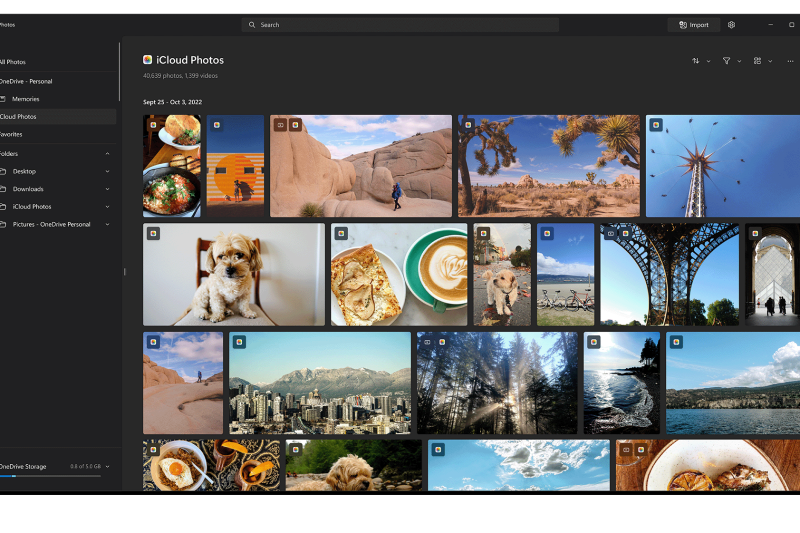Click iCloud badge on swing ride photo
The width and height of the screenshot is (800, 533).
[x=656, y=125]
